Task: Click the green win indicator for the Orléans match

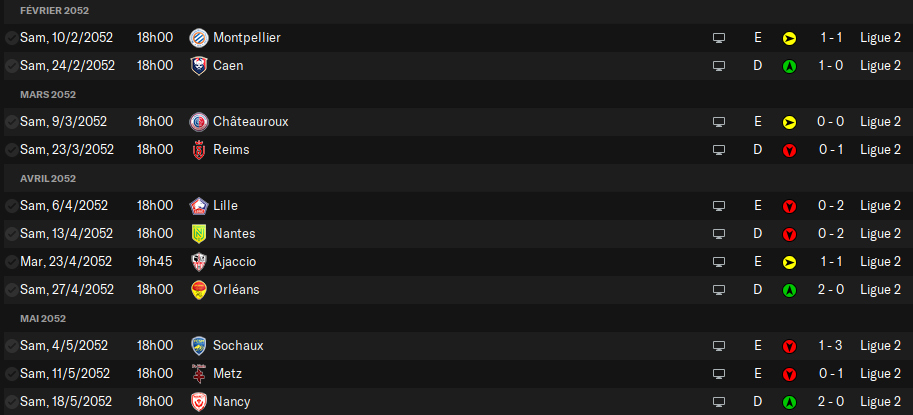Action: click(x=789, y=290)
